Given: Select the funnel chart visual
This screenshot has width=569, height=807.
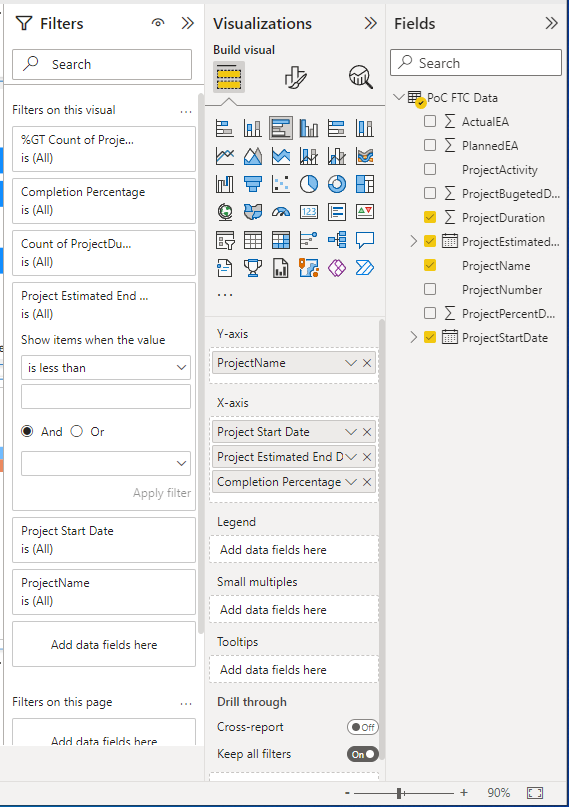Looking at the screenshot, I should [253, 184].
